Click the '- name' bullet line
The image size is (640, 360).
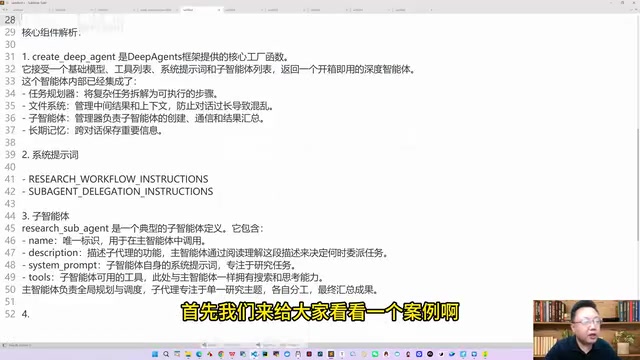pos(115,240)
